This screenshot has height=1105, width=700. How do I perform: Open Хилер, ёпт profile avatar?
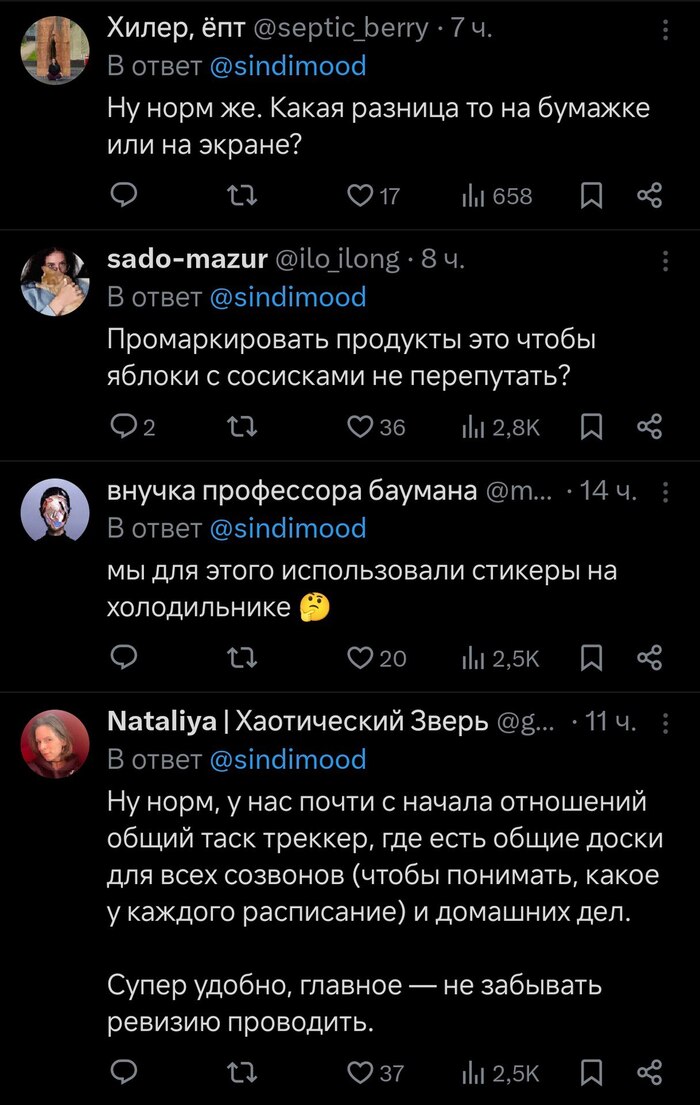pos(56,51)
